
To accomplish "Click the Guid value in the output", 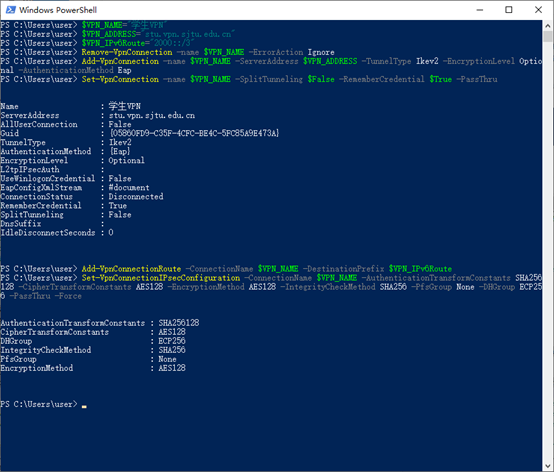I will [x=194, y=133].
